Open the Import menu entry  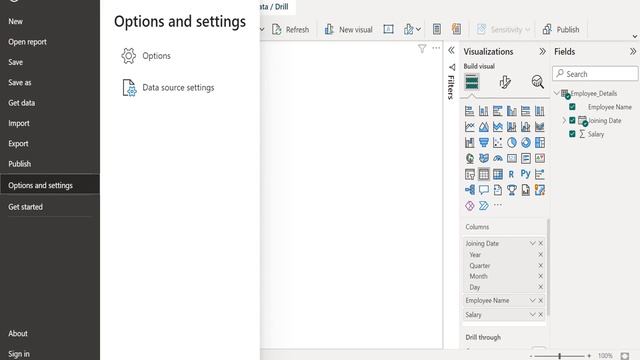[x=19, y=123]
